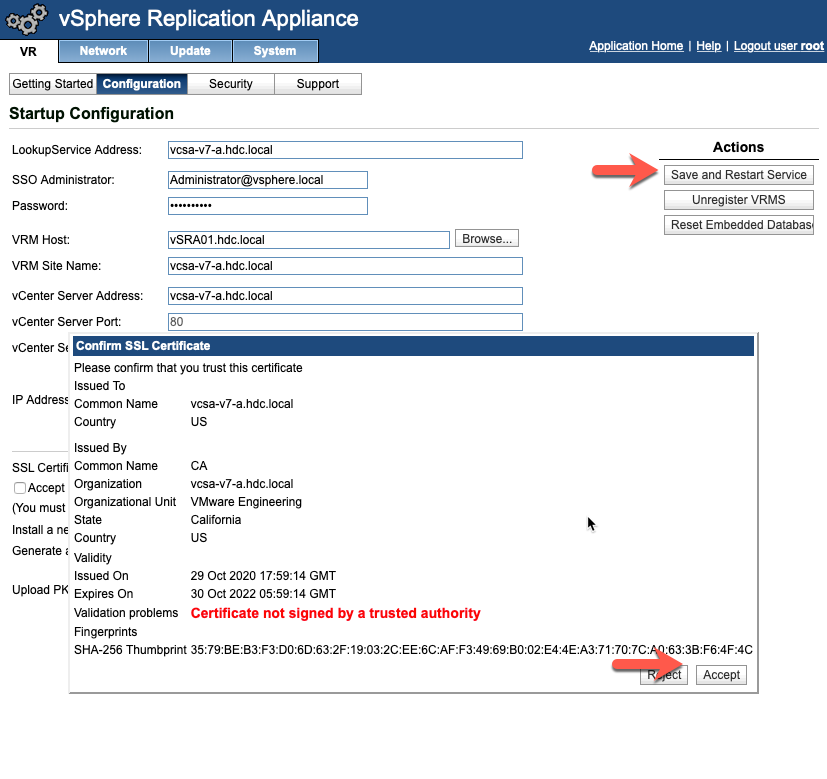The width and height of the screenshot is (827, 779).
Task: Focus the VRM Site Name field
Action: [x=345, y=266]
